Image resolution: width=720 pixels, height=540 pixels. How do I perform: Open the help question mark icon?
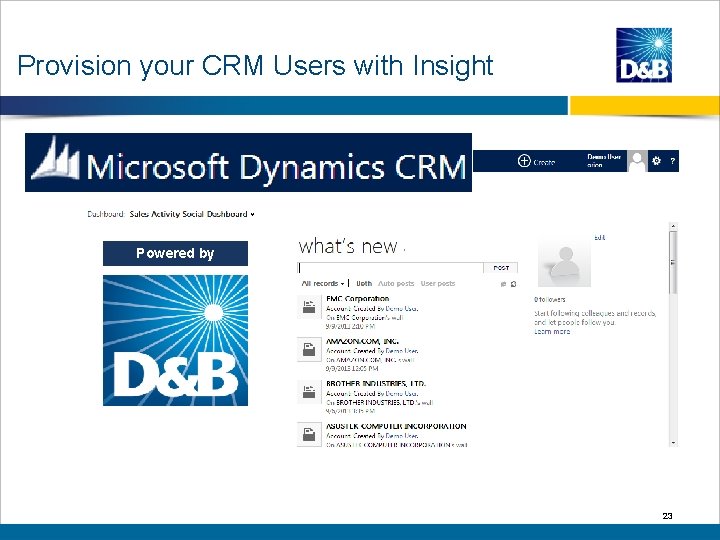672,161
